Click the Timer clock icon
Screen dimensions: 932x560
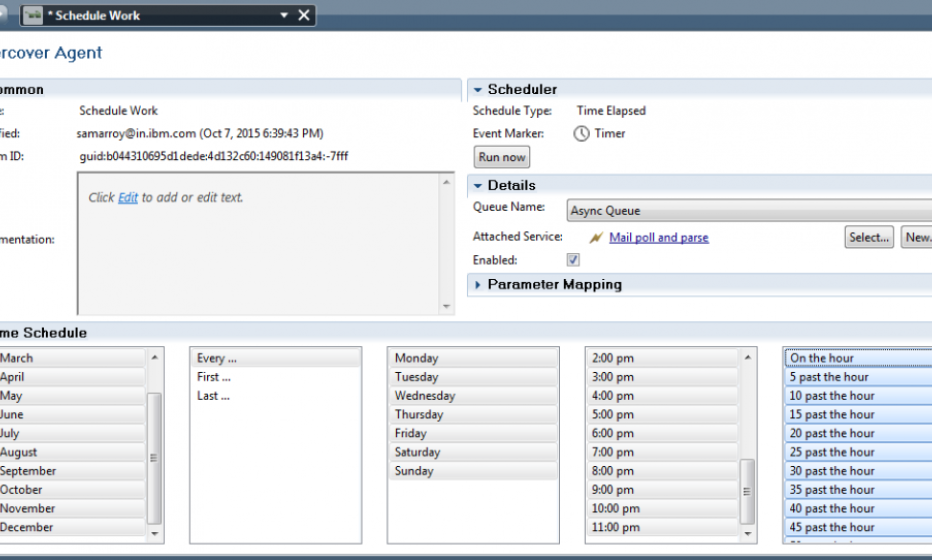[x=581, y=134]
